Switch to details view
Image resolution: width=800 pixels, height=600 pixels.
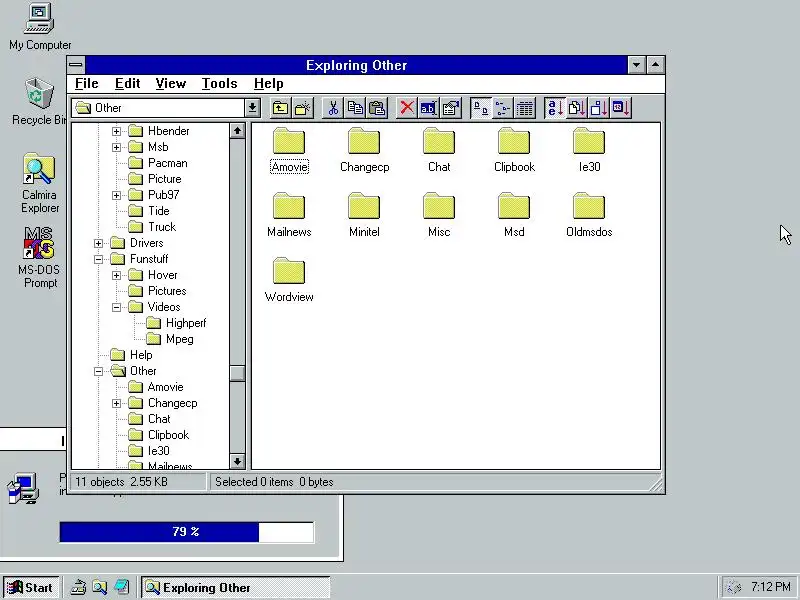coord(524,108)
